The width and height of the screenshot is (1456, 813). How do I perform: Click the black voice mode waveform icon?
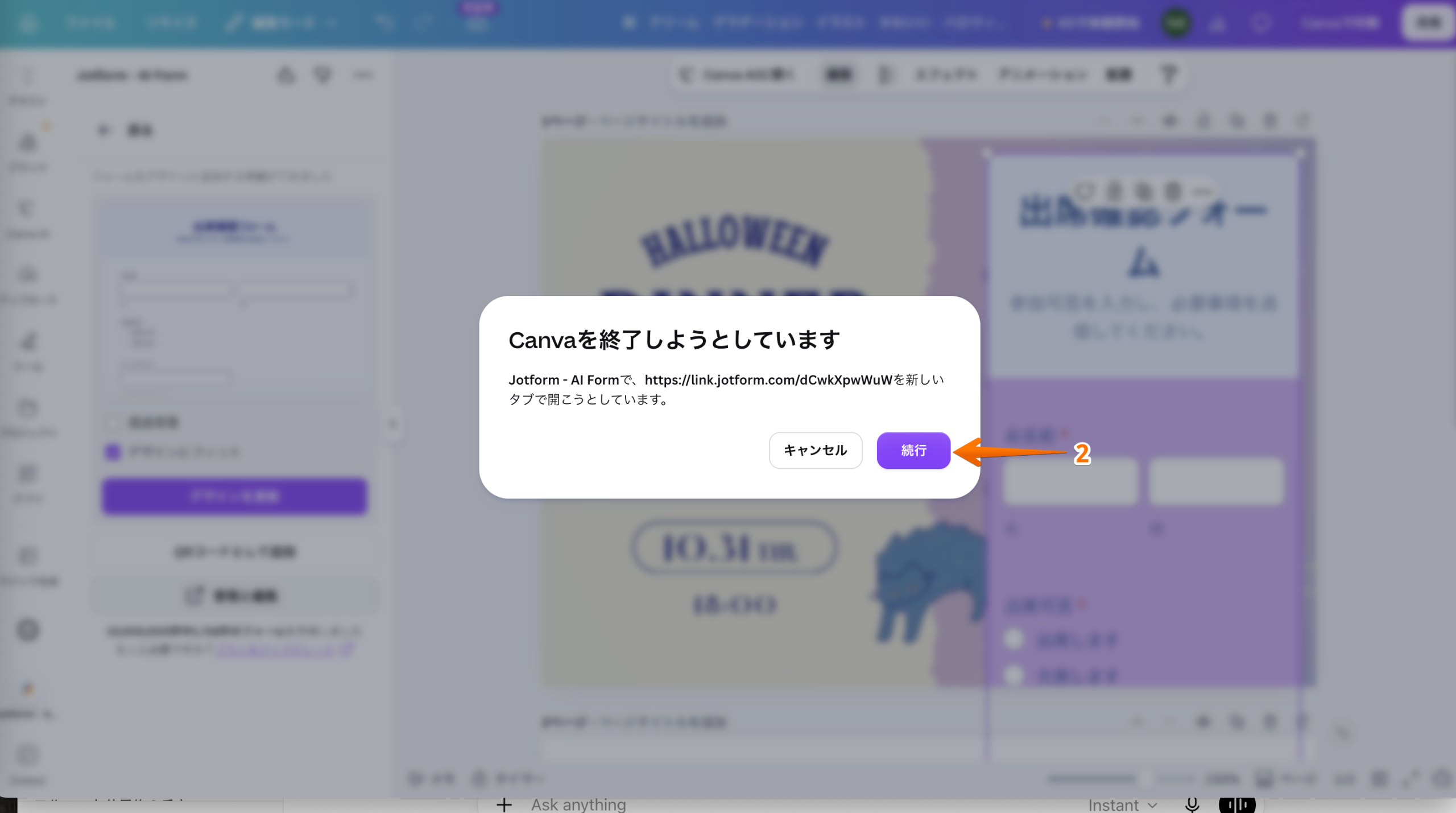click(x=1237, y=804)
